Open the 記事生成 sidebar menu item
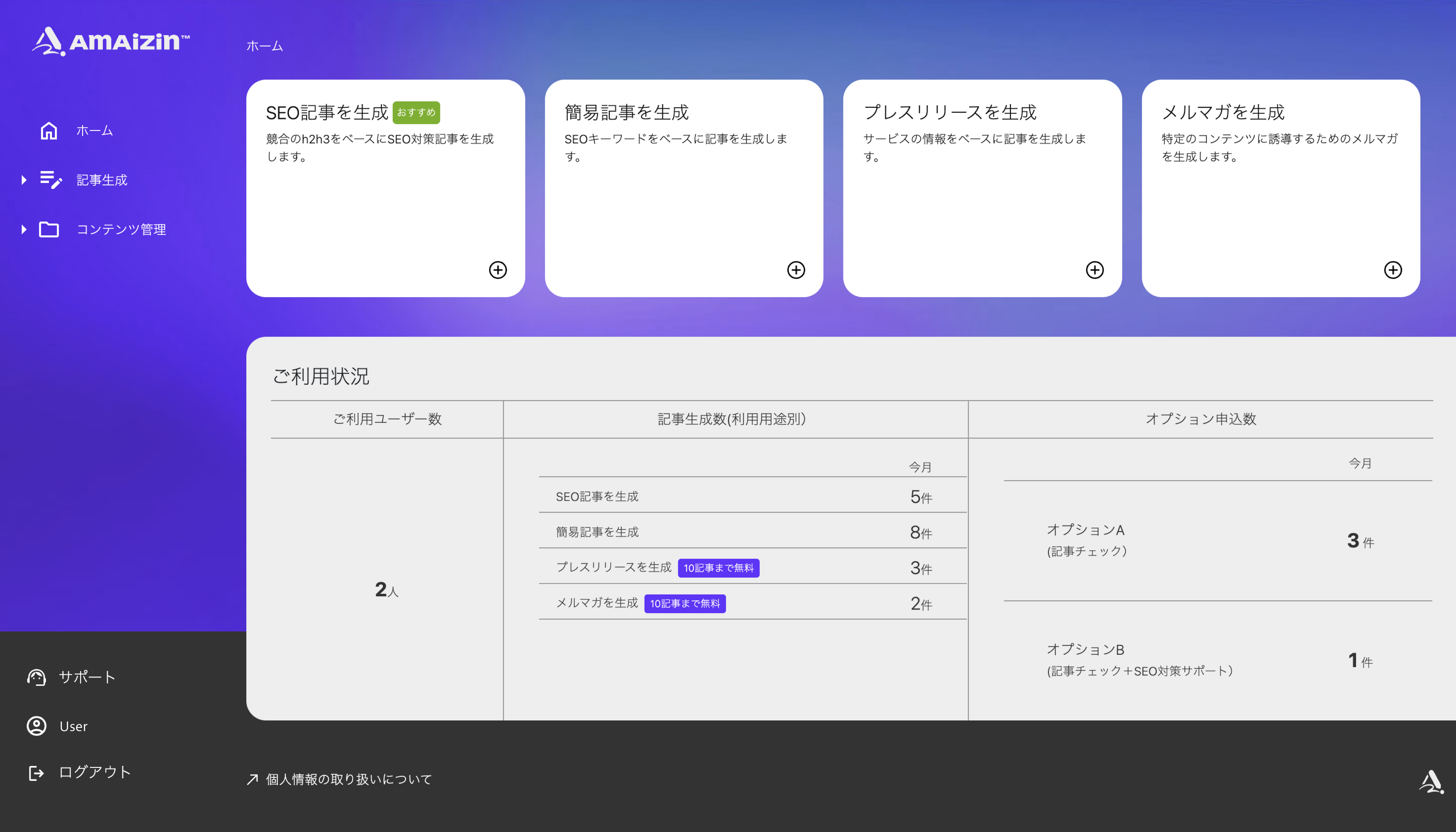The width and height of the screenshot is (1456, 832). pos(102,180)
